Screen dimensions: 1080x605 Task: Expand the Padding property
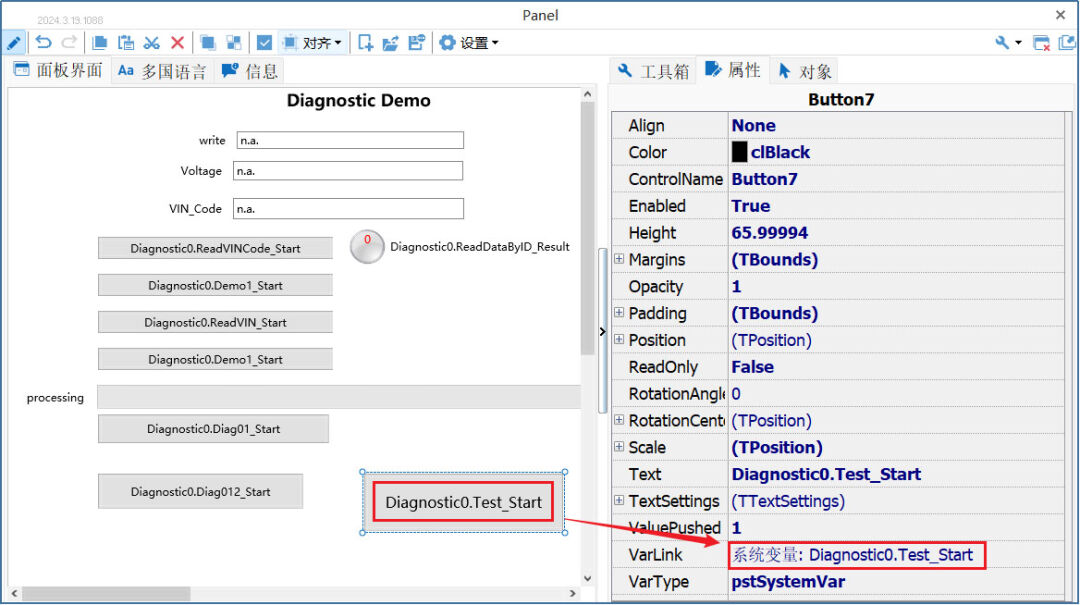pos(619,313)
